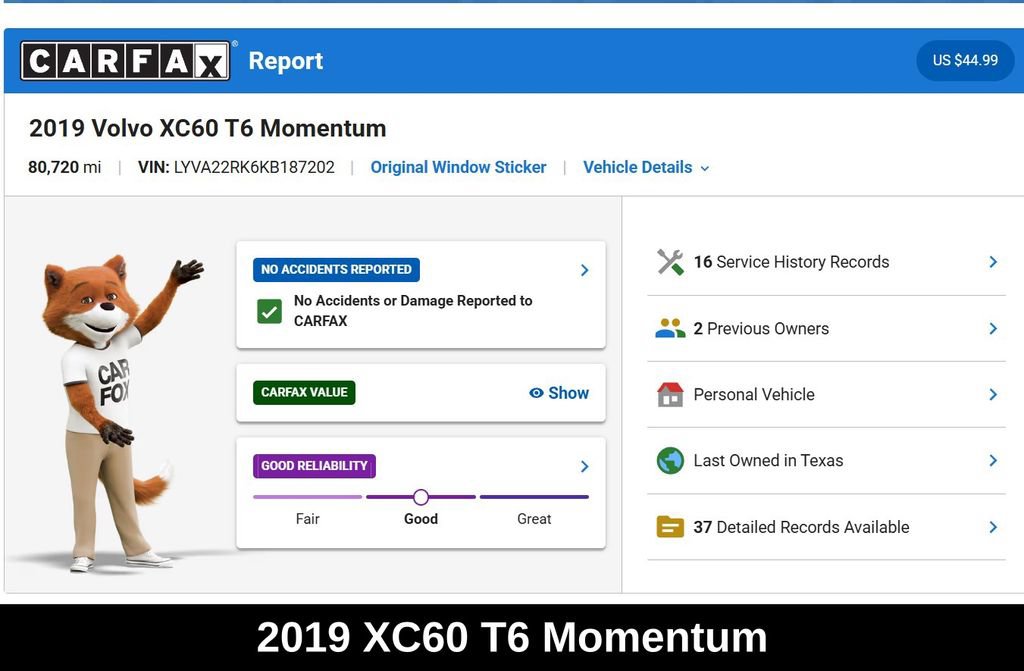This screenshot has width=1024, height=671.
Task: Click the eye icon beside Show
Action: tap(536, 393)
